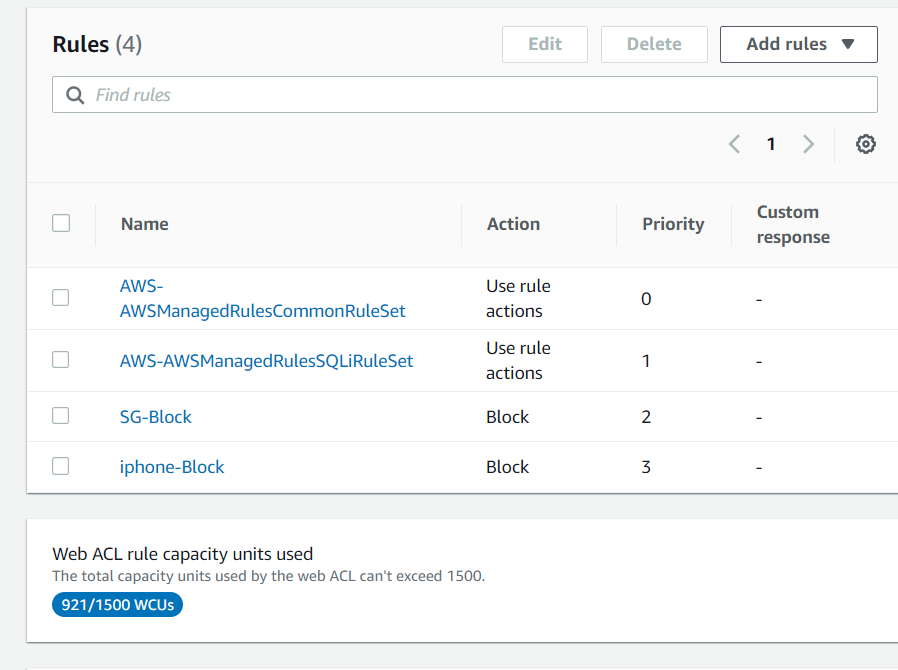898x670 pixels.
Task: Open the AWS-AWSManagedRulesSQLiRuleSet rule link
Action: (266, 360)
